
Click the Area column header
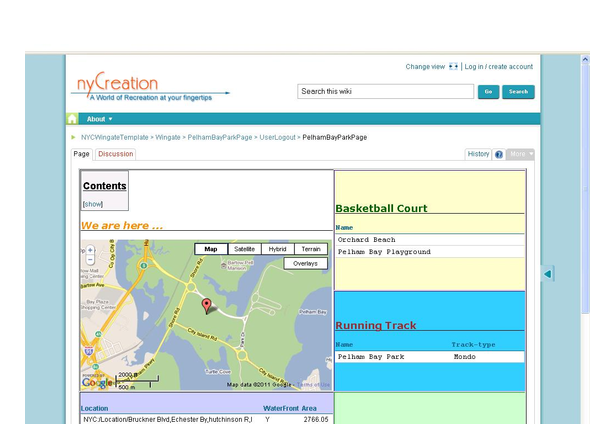pyautogui.click(x=309, y=408)
